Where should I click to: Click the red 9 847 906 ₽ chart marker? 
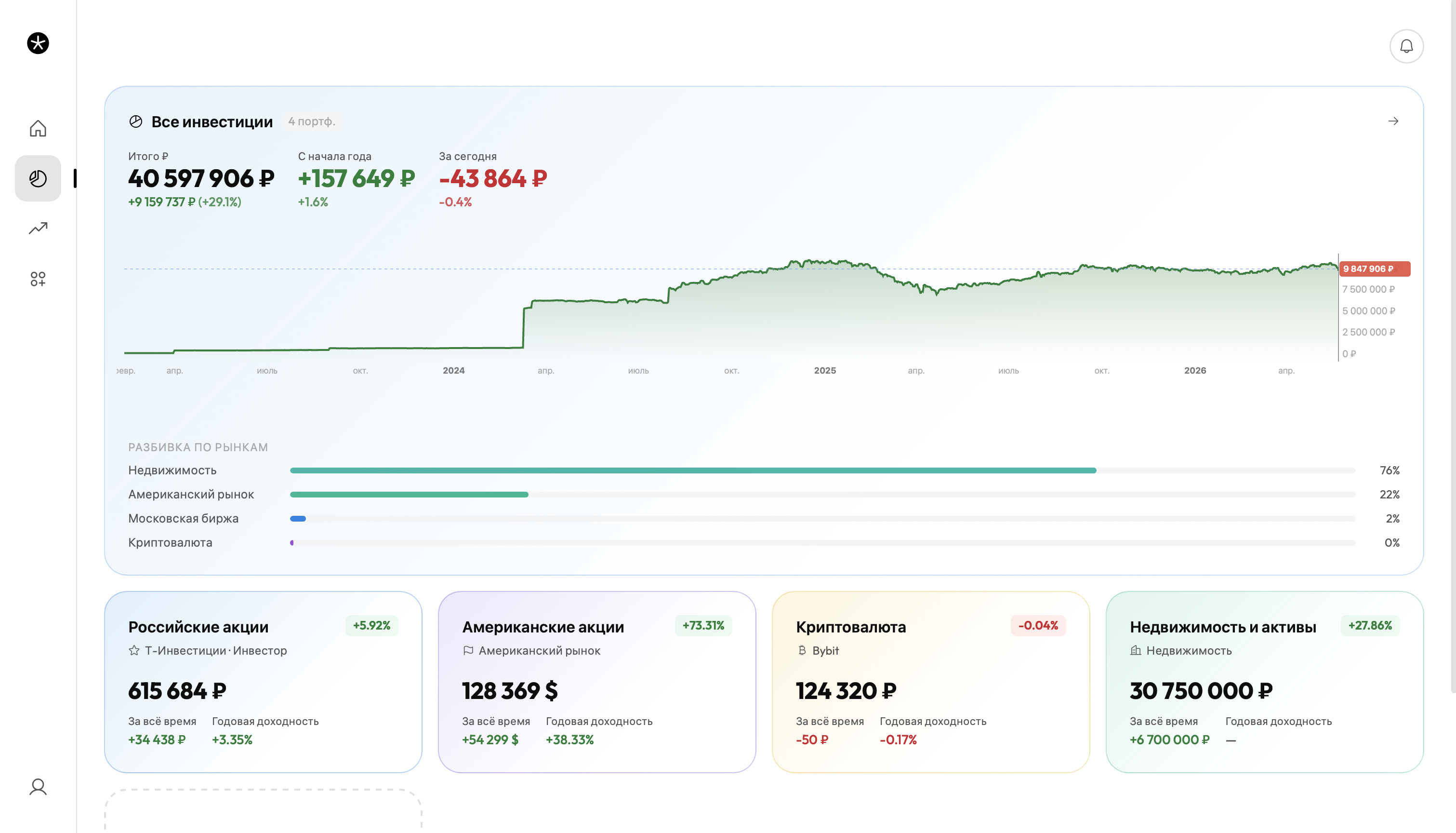pos(1374,269)
